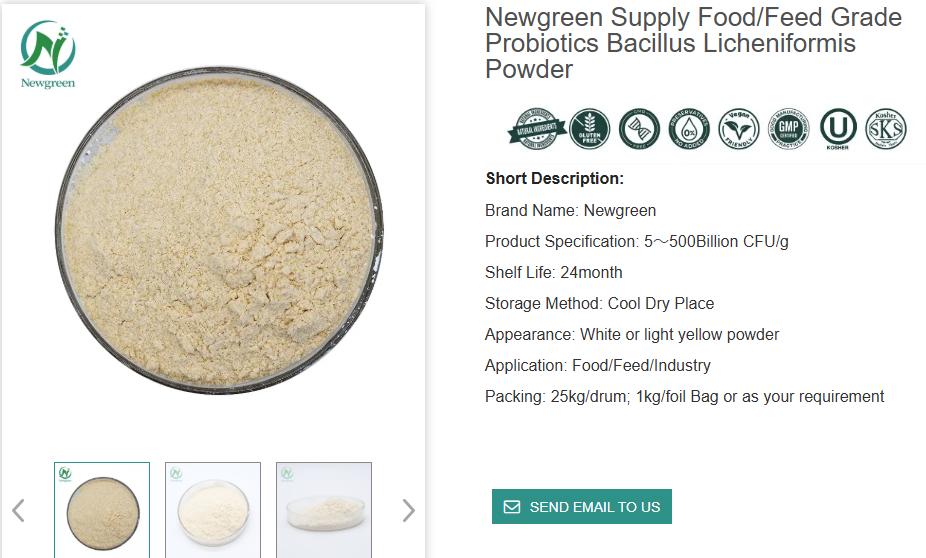Click the envelope icon in email button
This screenshot has height=558, width=926.
(512, 507)
